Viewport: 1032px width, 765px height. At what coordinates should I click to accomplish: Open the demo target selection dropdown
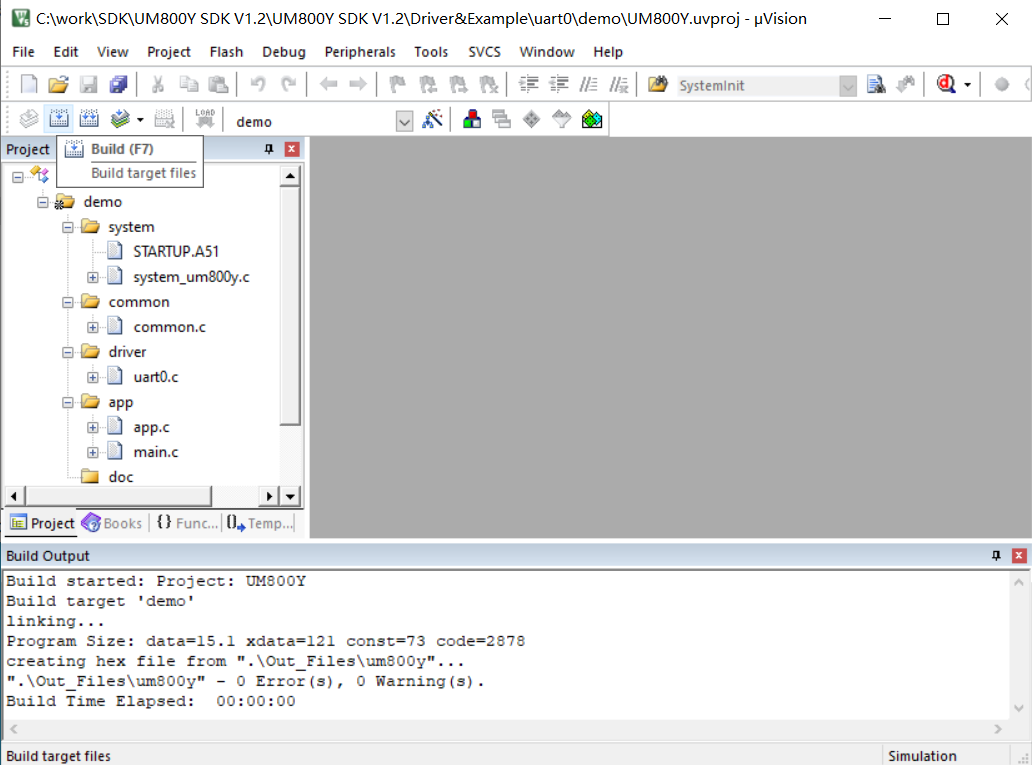click(x=404, y=121)
